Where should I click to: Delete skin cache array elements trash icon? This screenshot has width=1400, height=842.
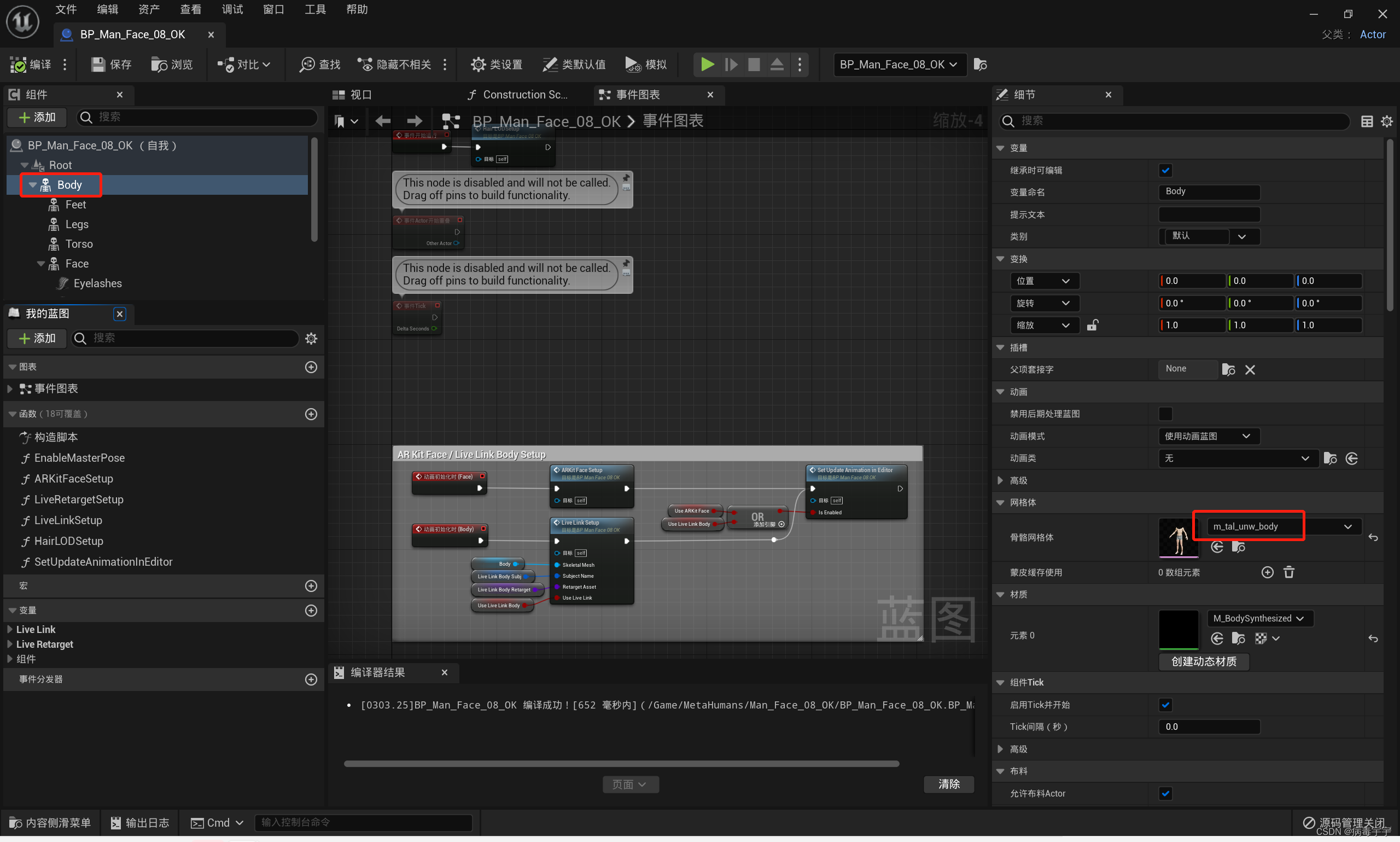coord(1288,572)
